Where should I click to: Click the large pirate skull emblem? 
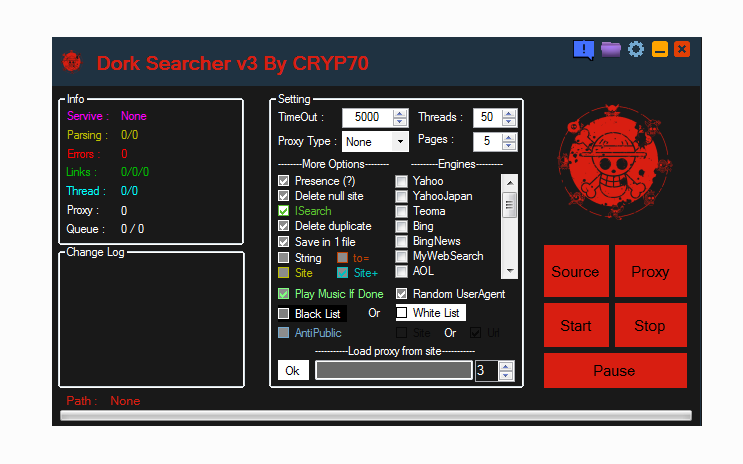[614, 162]
